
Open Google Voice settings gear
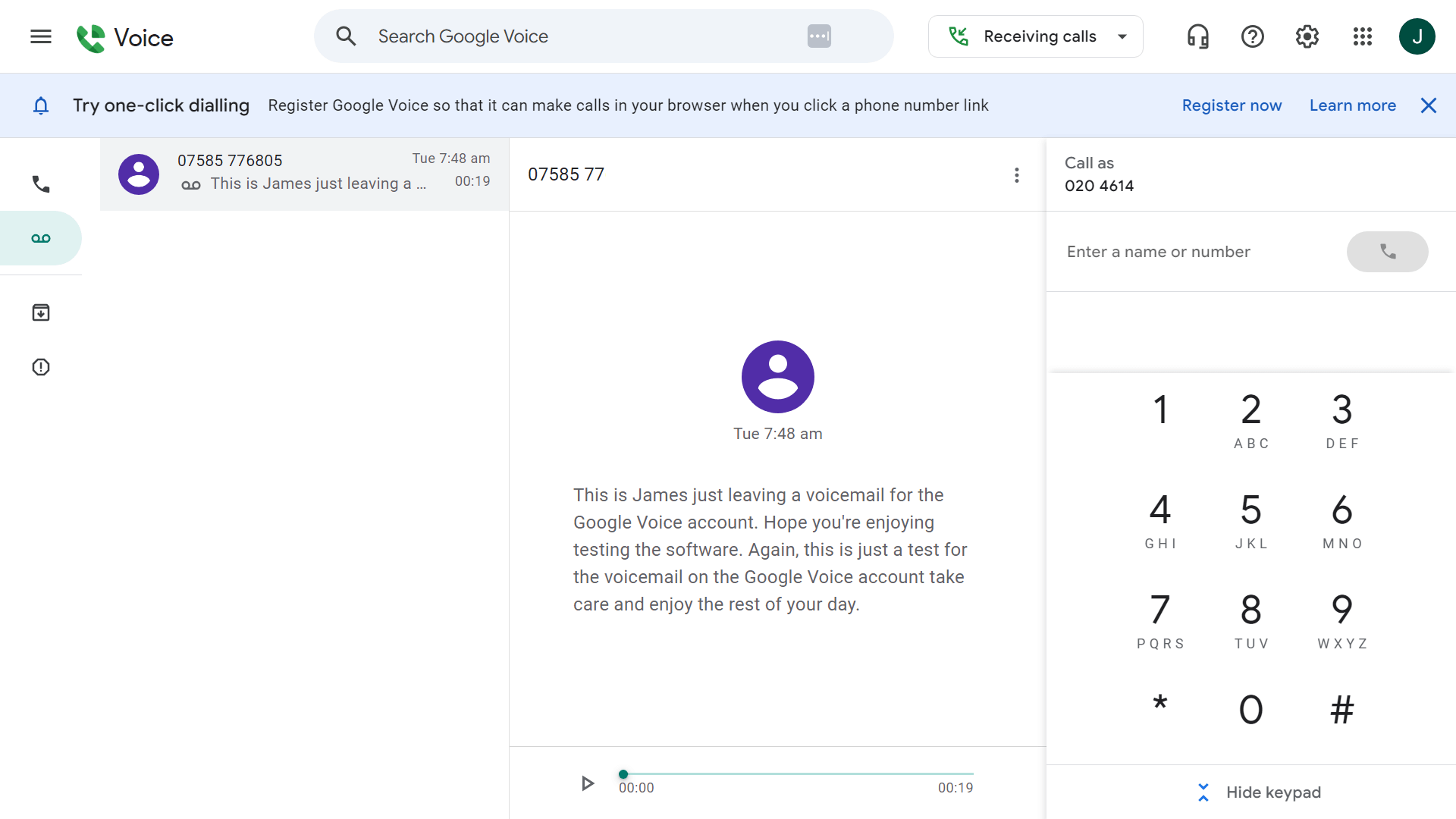(1307, 36)
